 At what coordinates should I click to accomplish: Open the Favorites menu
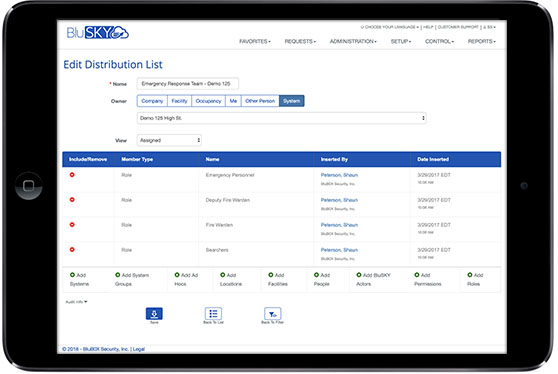[x=255, y=41]
